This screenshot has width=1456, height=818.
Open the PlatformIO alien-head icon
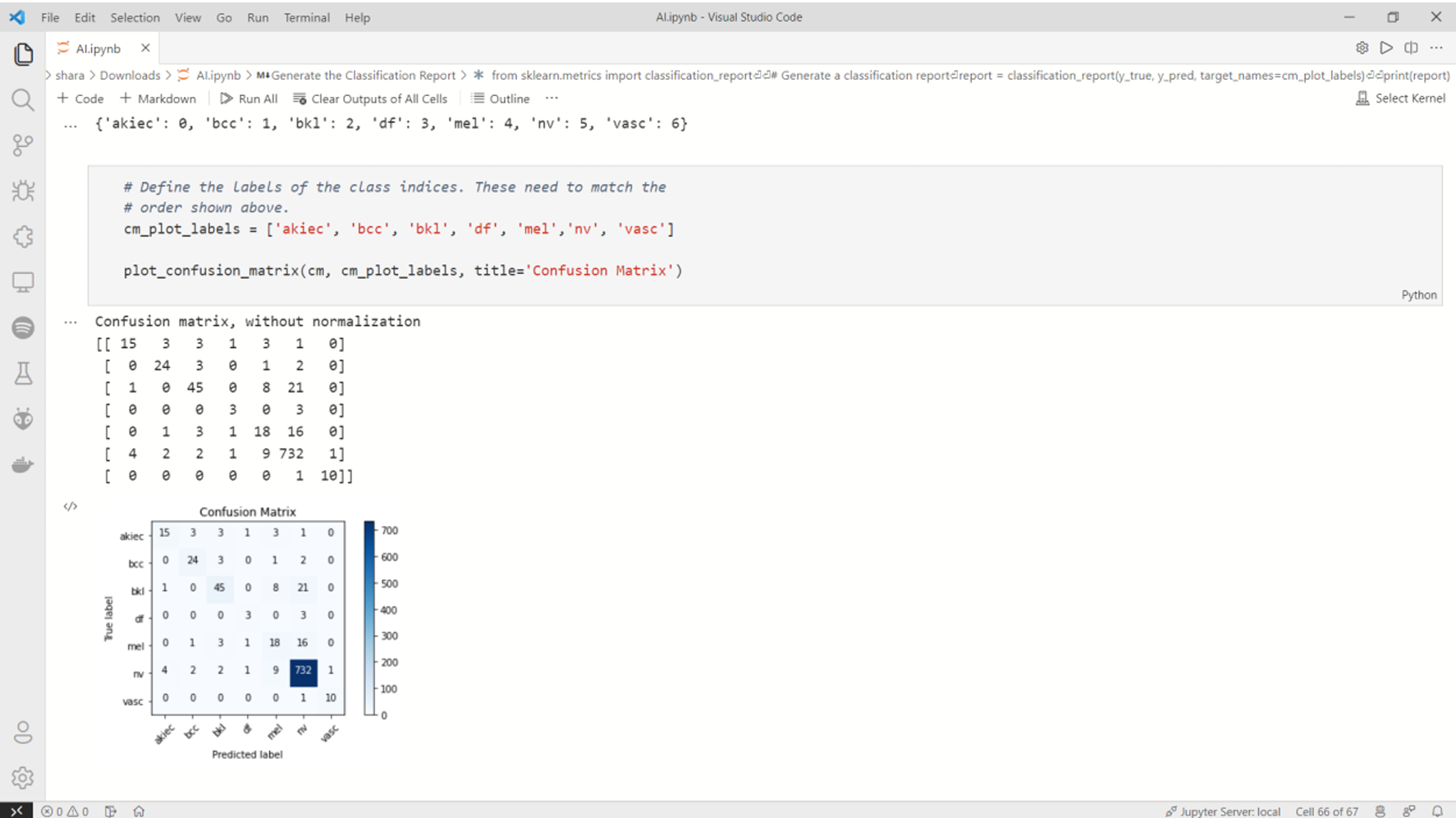(23, 419)
